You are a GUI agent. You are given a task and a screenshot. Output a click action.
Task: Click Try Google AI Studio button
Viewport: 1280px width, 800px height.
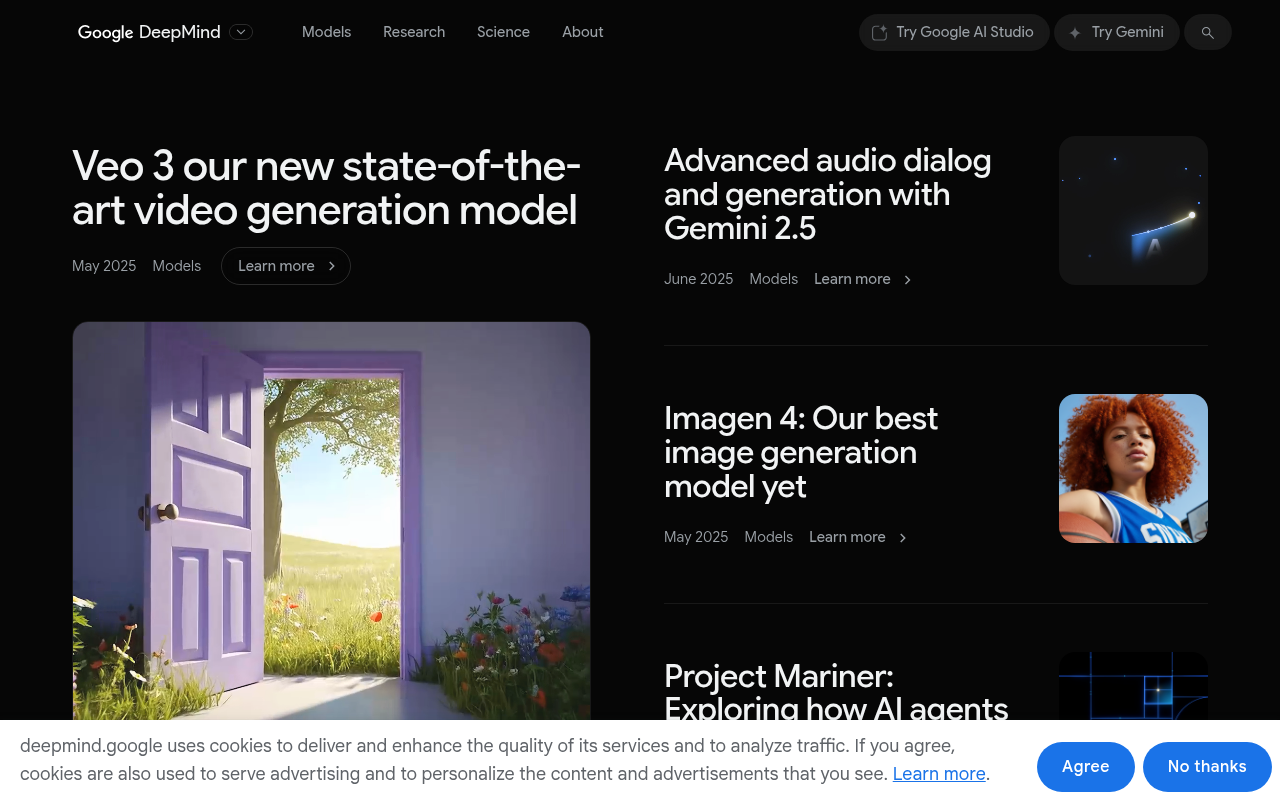(x=953, y=32)
